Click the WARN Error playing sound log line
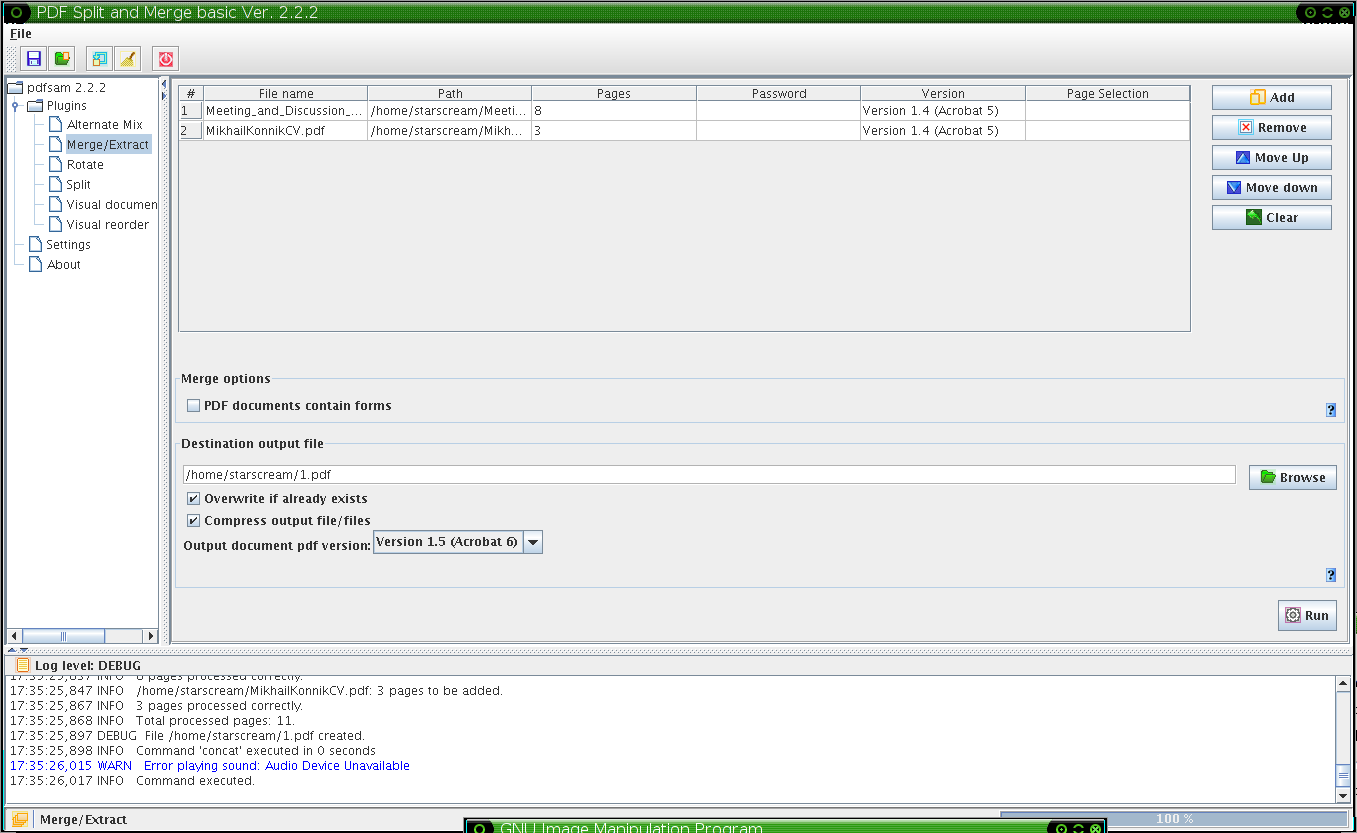 210,766
